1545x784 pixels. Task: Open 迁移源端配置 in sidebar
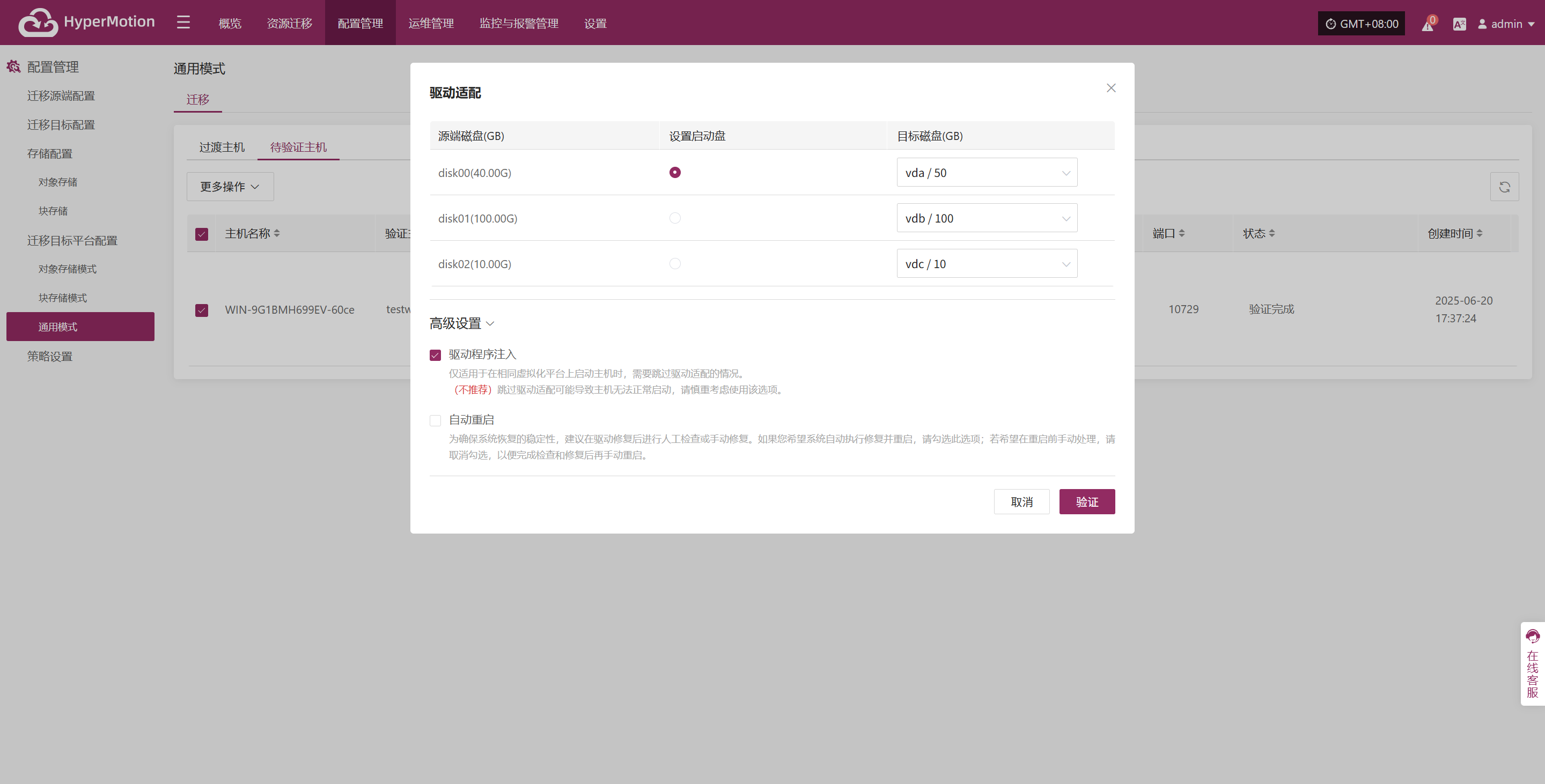point(61,96)
